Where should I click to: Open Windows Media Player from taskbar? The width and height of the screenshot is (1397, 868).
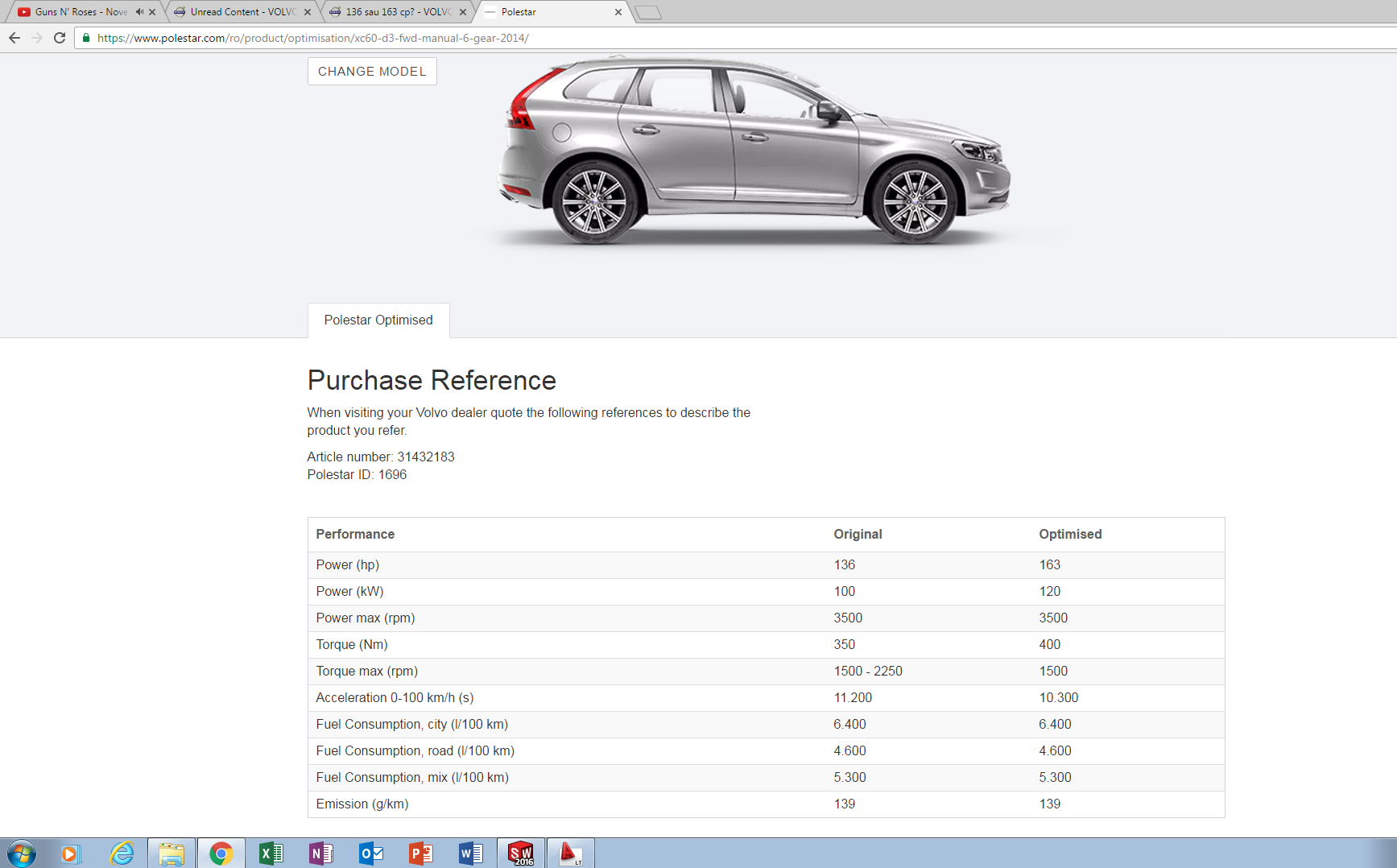pyautogui.click(x=71, y=854)
